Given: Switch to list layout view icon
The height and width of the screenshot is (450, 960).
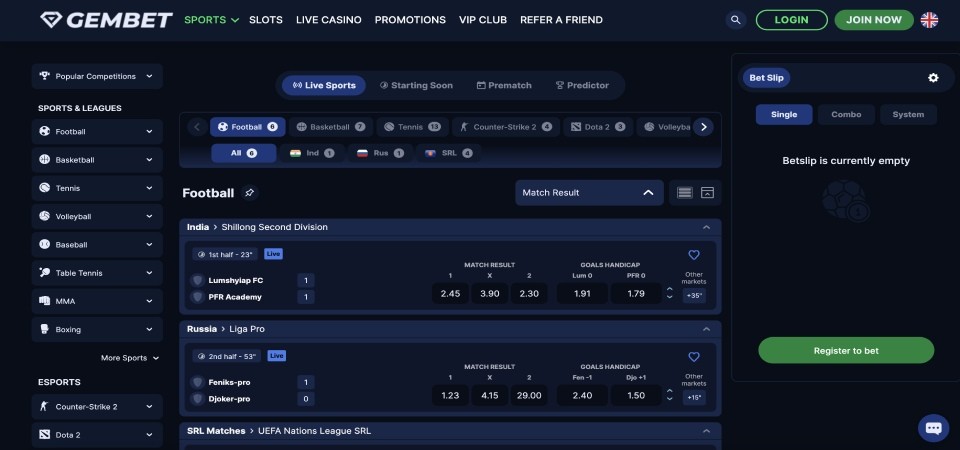Looking at the screenshot, I should click(x=684, y=193).
